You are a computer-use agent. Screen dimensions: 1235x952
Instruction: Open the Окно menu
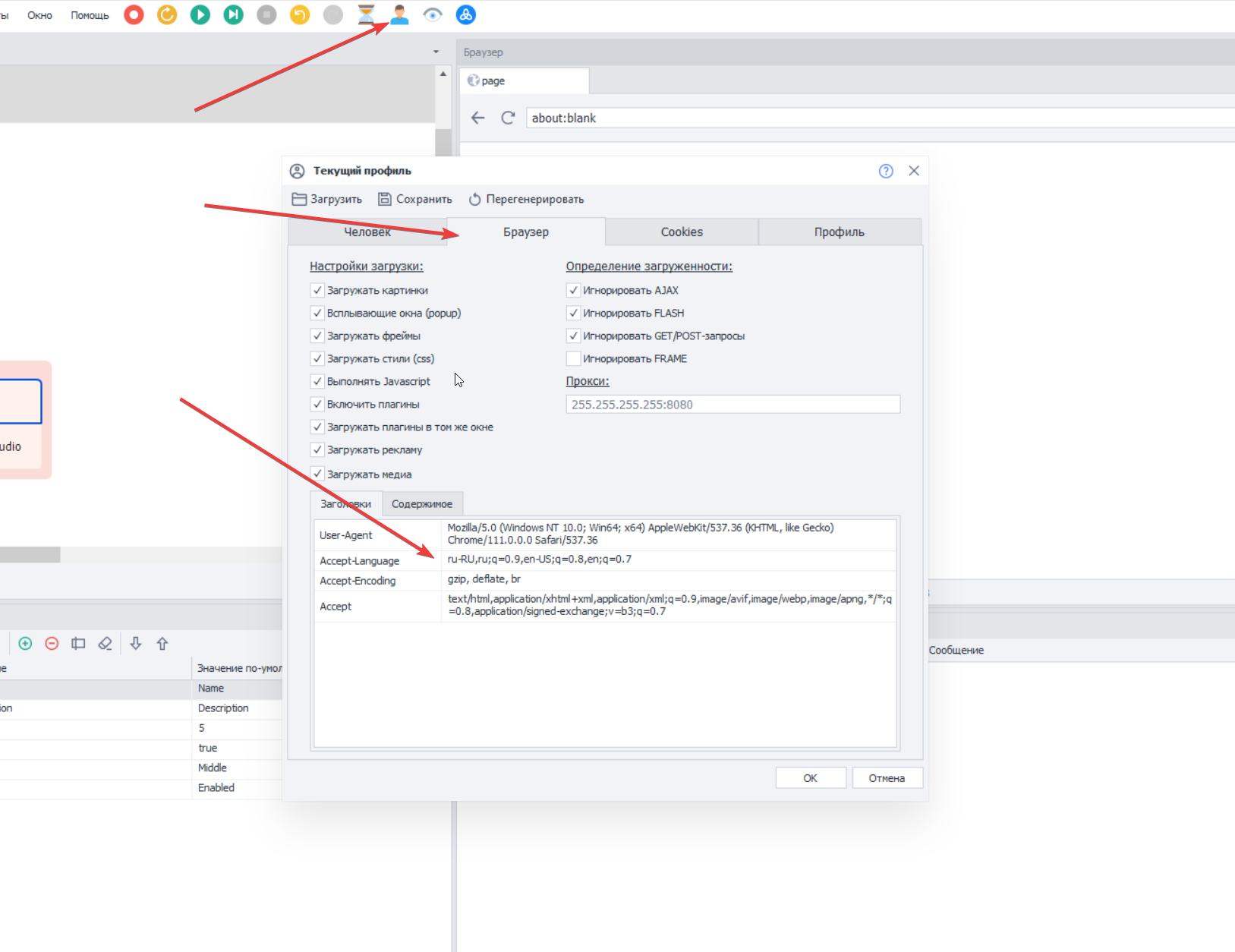(39, 15)
